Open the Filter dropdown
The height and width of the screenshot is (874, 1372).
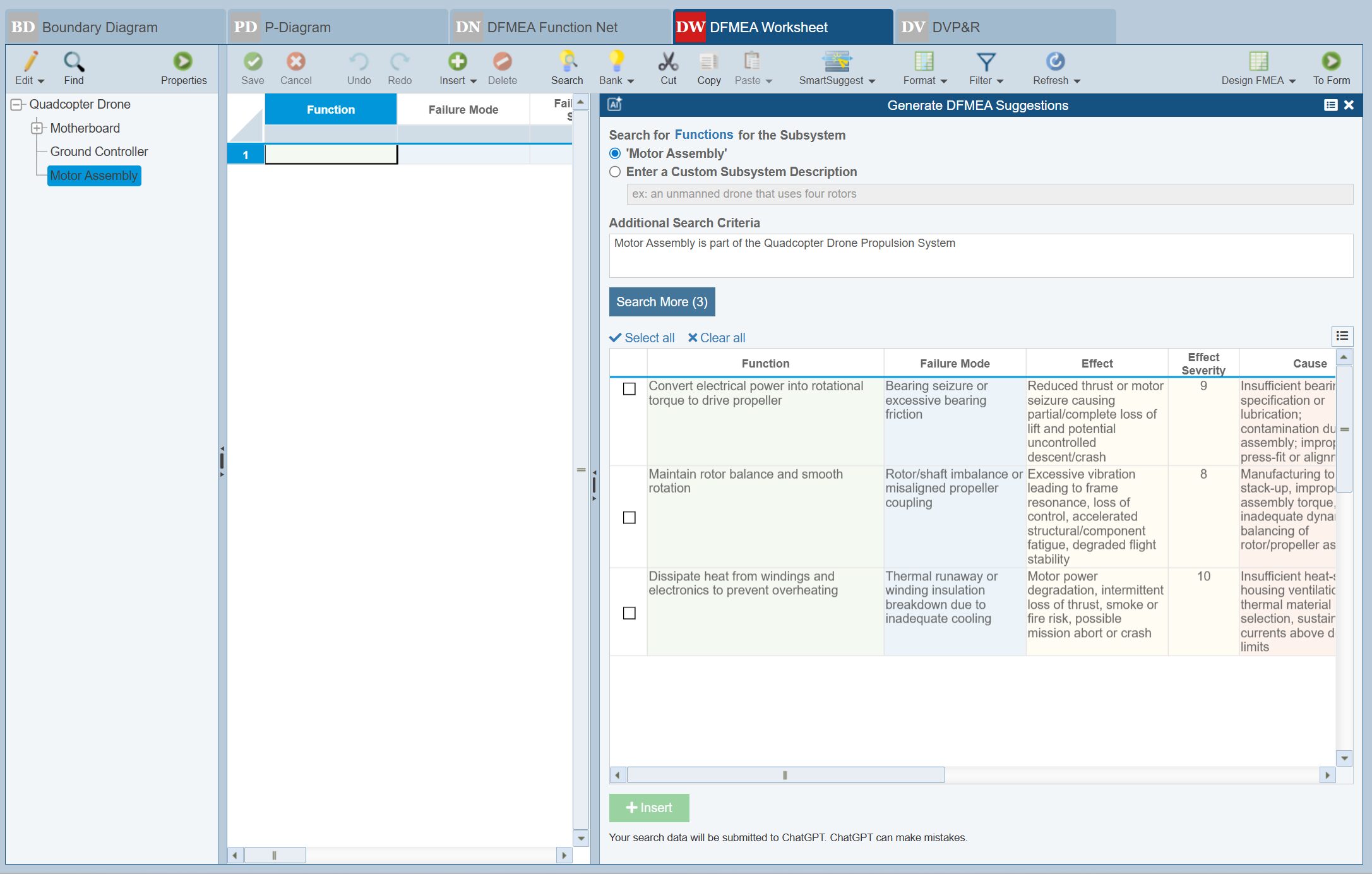point(985,68)
